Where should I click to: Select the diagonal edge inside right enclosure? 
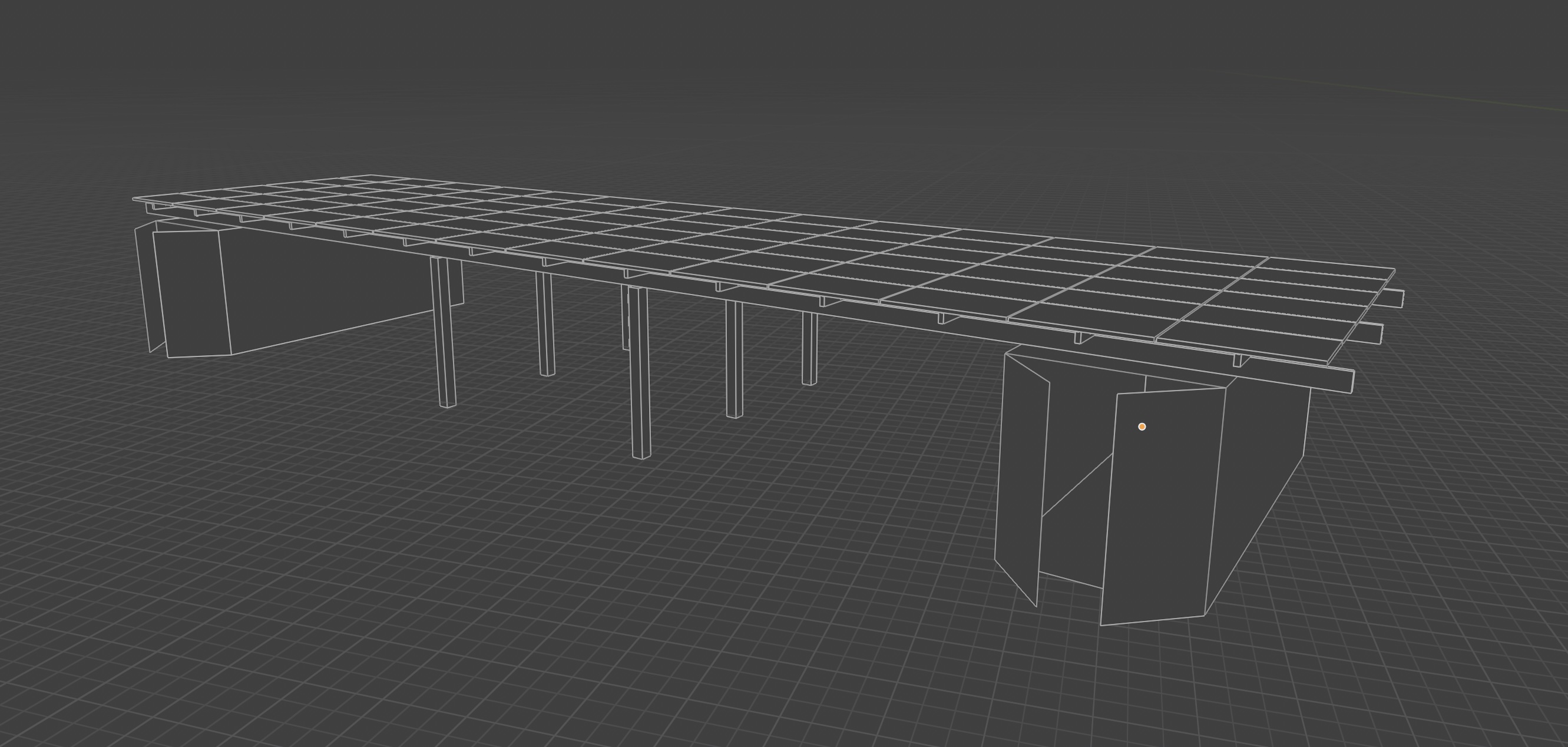(x=1077, y=485)
